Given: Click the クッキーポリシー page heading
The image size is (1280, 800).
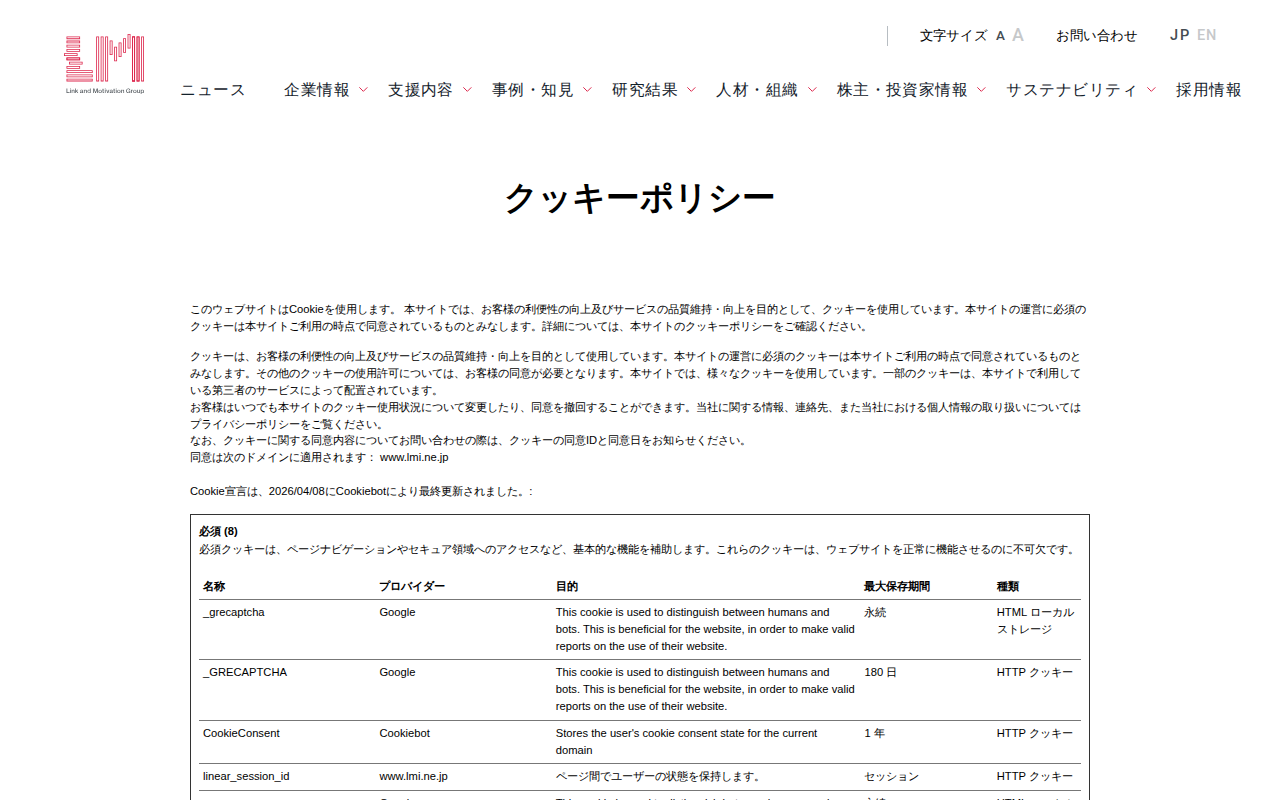Looking at the screenshot, I should tap(640, 199).
